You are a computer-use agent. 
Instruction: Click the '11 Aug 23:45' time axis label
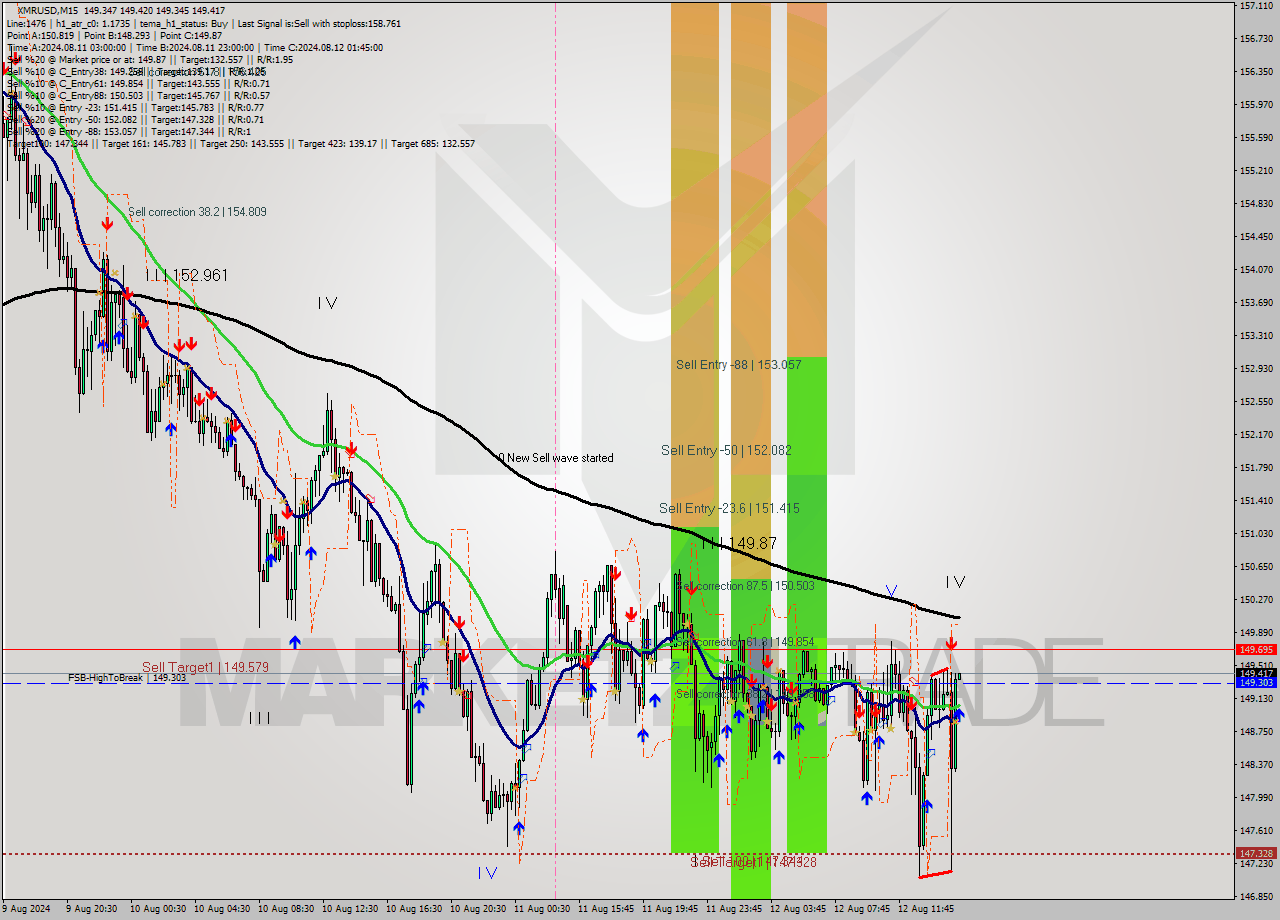click(734, 910)
